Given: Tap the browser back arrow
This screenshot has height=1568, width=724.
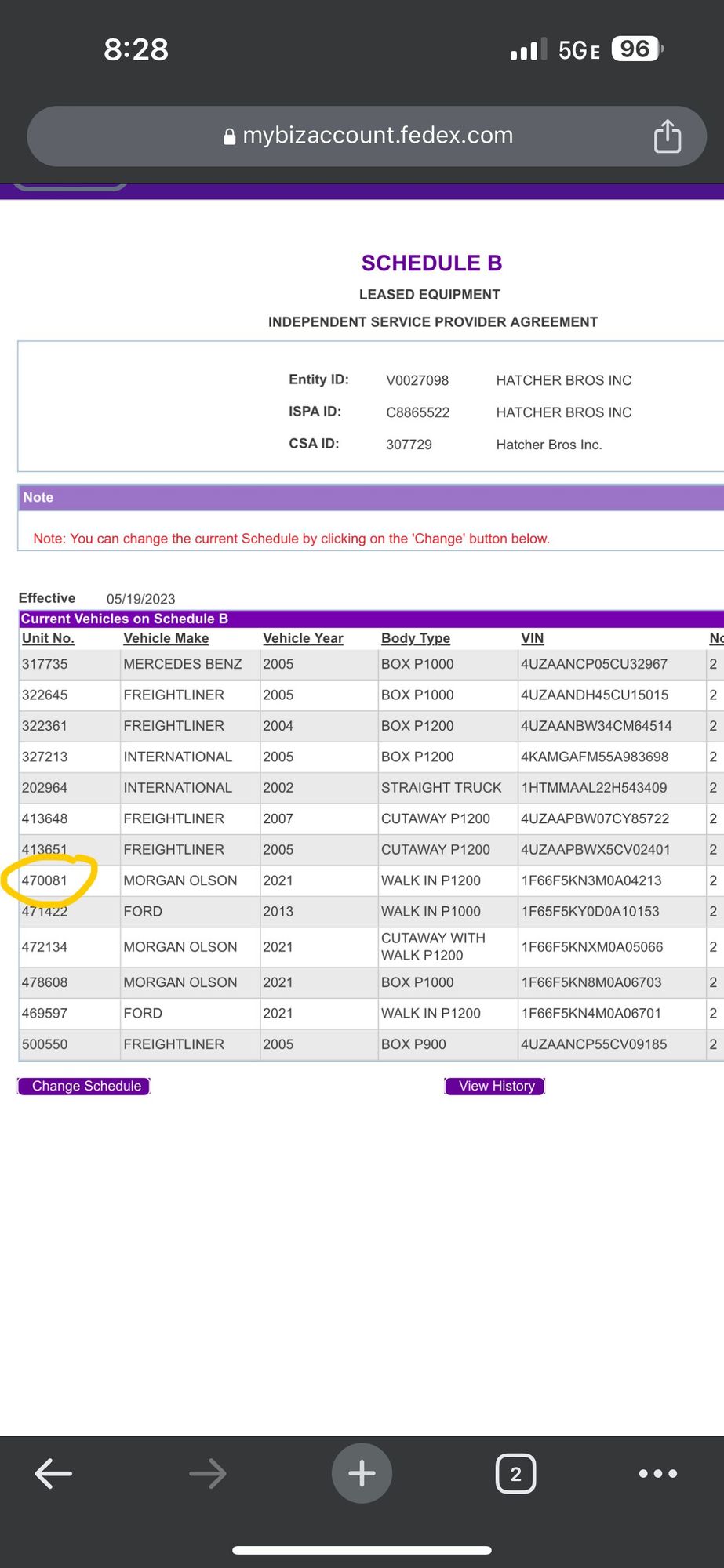Looking at the screenshot, I should 53,1473.
